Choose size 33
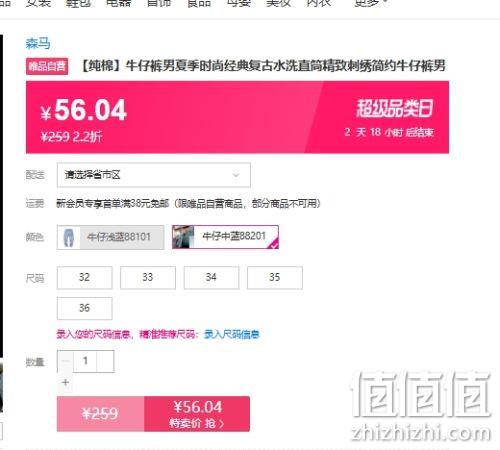 [148, 277]
